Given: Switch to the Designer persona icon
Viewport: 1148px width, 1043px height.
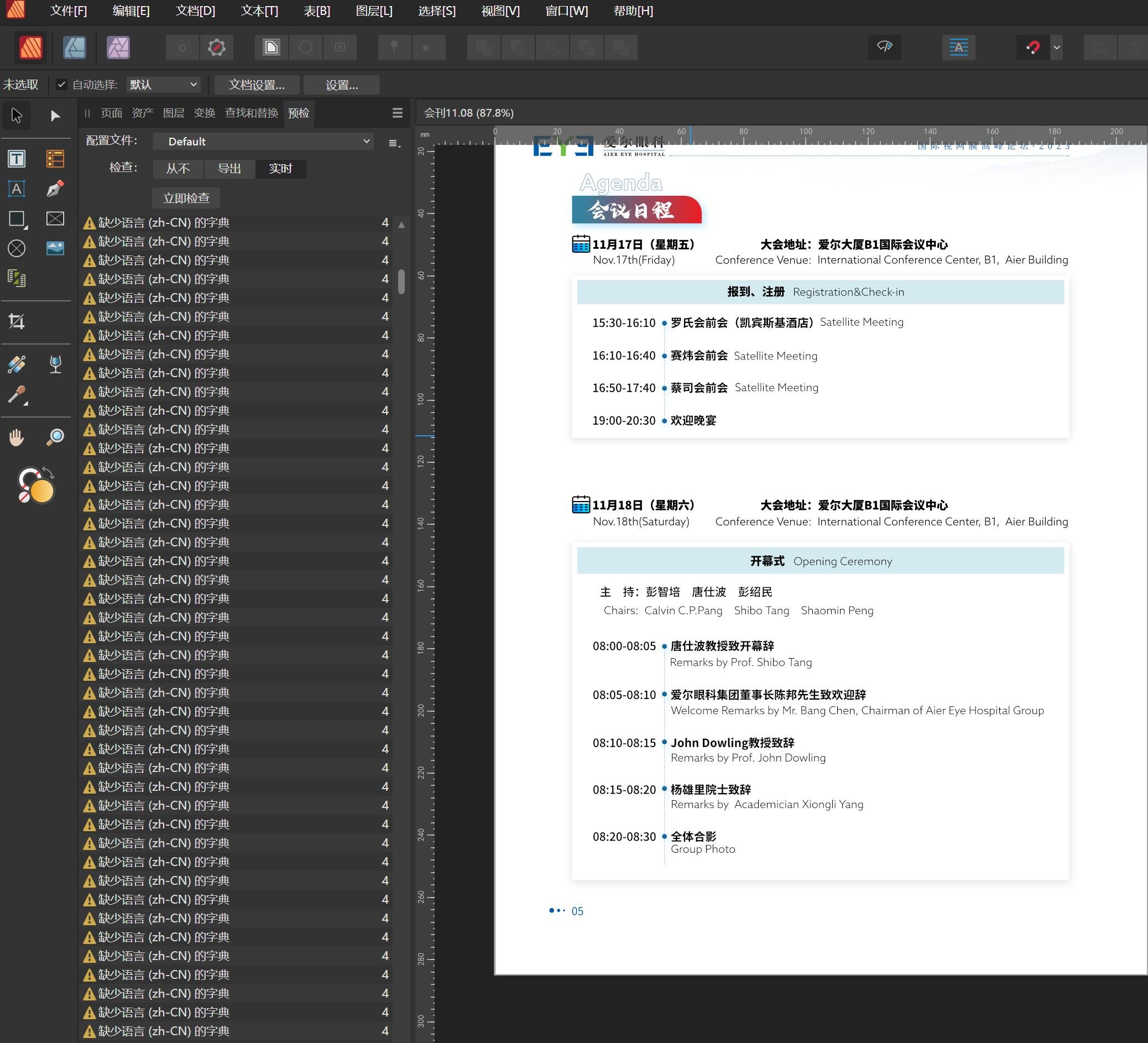Looking at the screenshot, I should [75, 47].
